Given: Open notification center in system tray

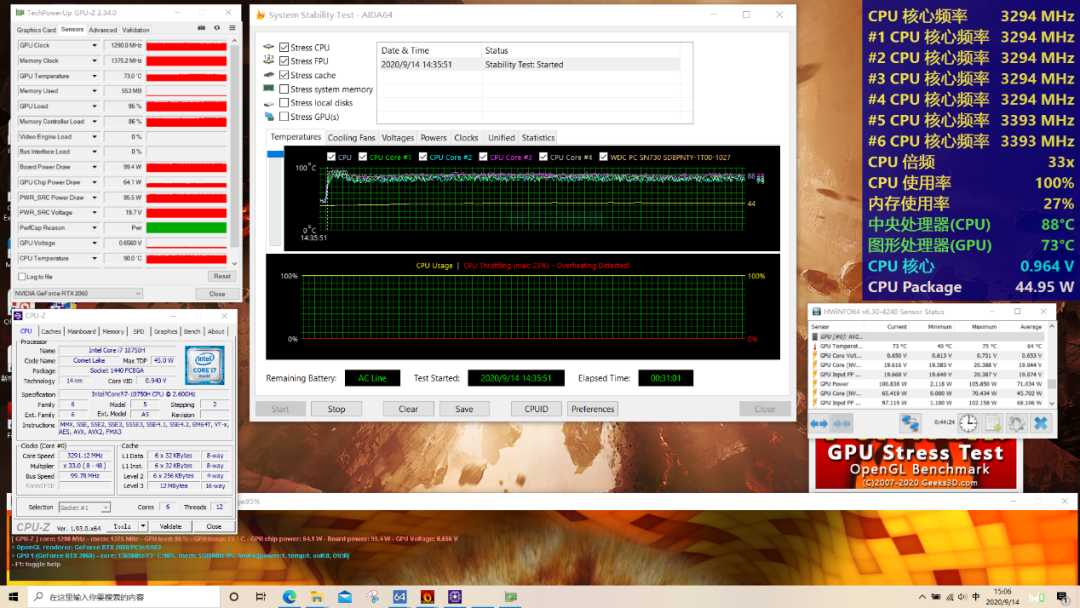Looking at the screenshot, I should click(1063, 597).
